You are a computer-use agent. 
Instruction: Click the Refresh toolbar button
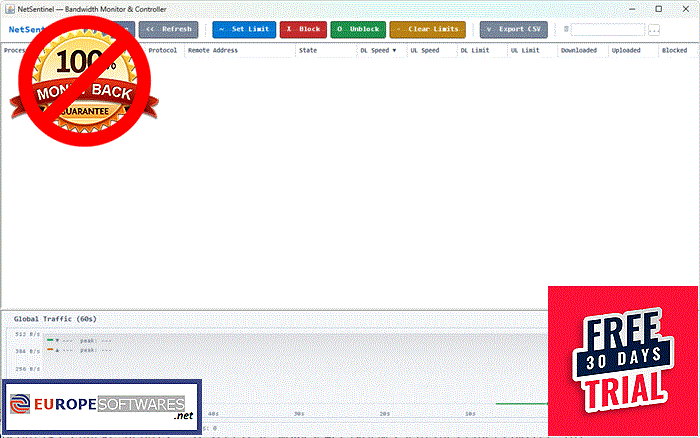(x=168, y=29)
